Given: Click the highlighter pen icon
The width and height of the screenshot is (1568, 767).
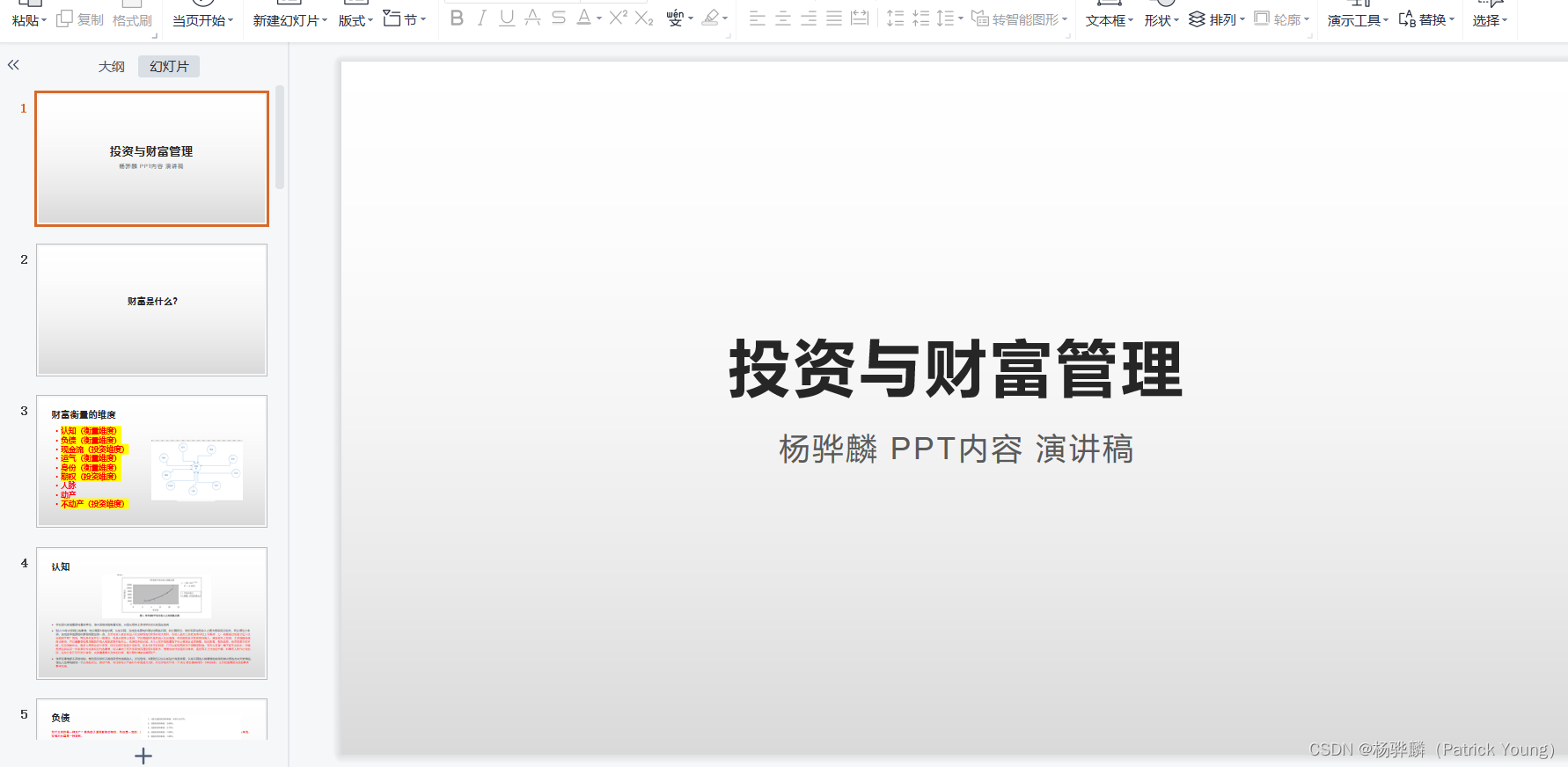Looking at the screenshot, I should tap(711, 18).
